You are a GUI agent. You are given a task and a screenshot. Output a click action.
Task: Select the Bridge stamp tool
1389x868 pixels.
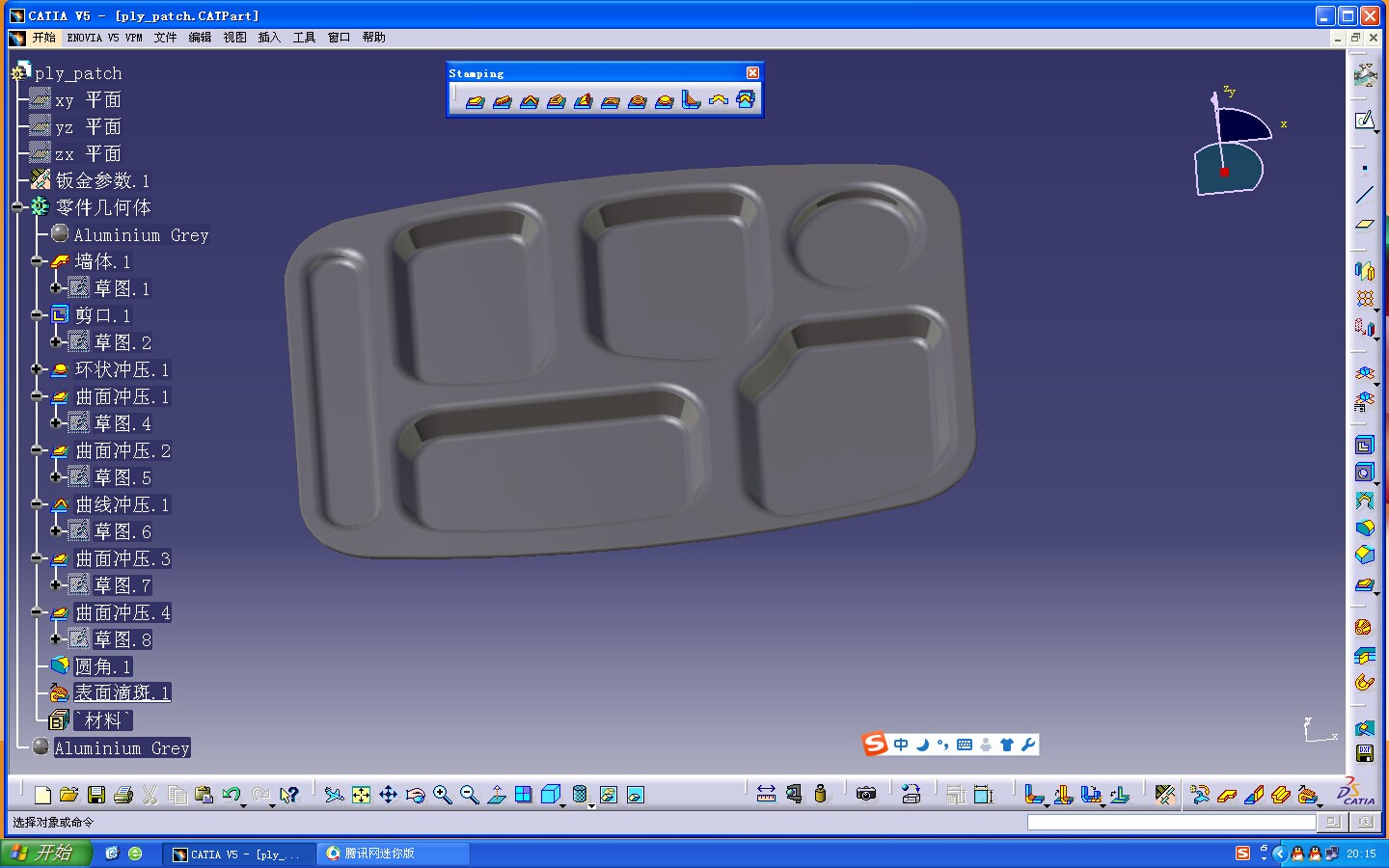610,100
